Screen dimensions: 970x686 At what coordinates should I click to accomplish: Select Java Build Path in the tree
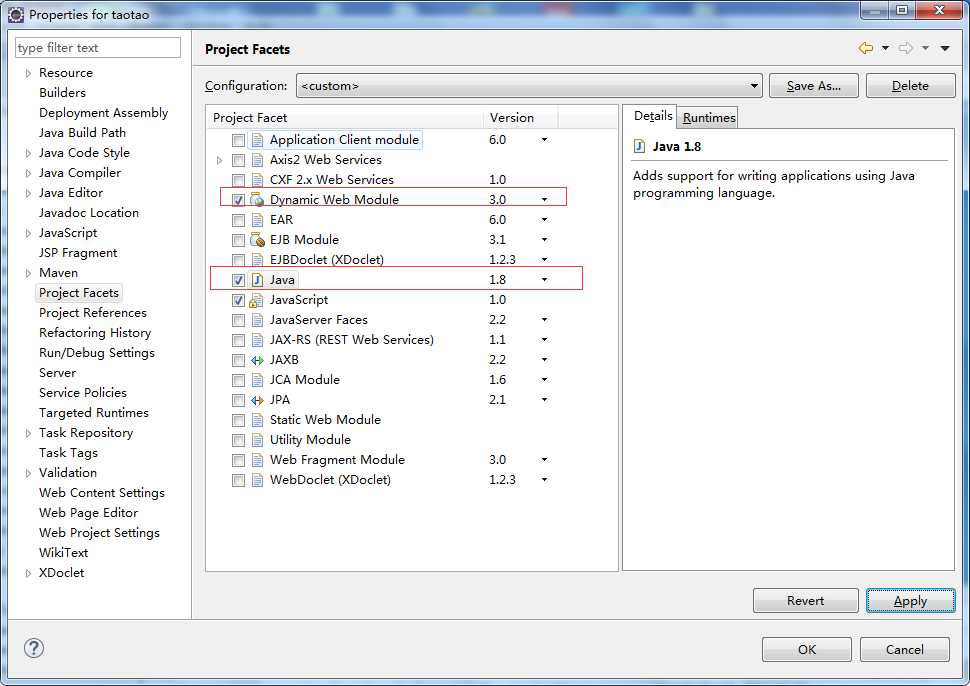click(82, 132)
